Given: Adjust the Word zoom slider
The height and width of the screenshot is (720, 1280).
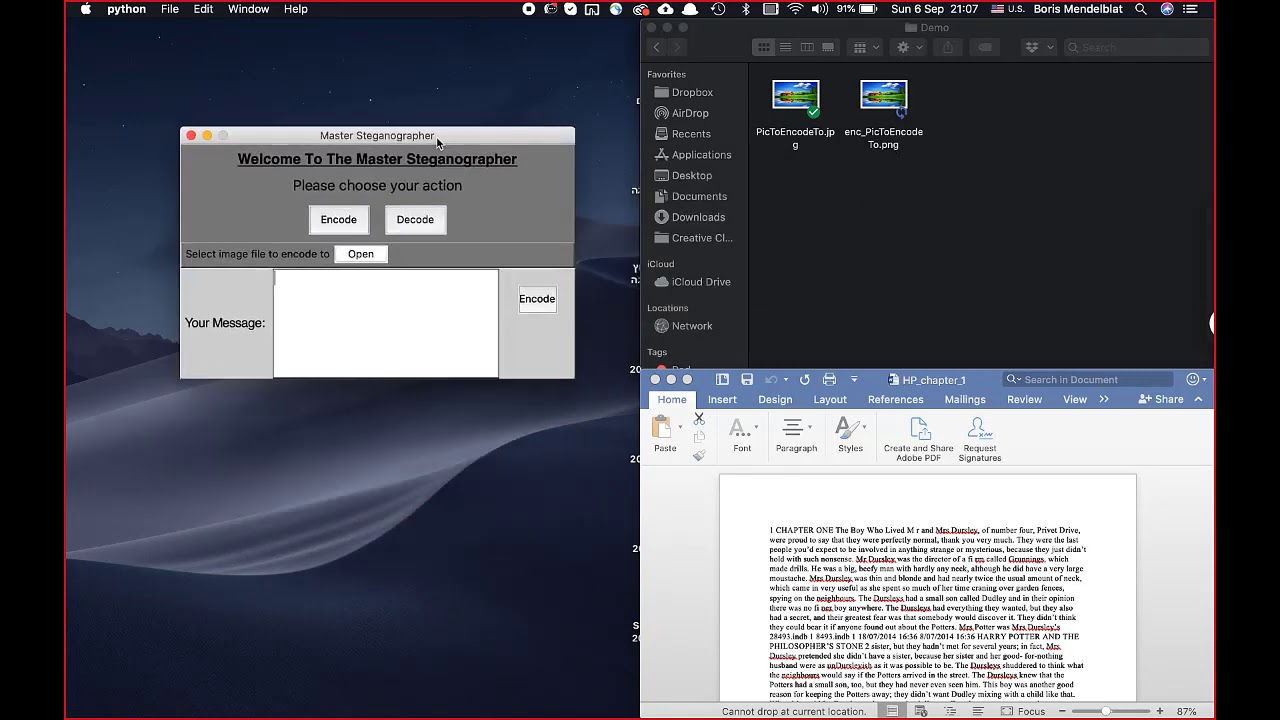Looking at the screenshot, I should point(1106,711).
